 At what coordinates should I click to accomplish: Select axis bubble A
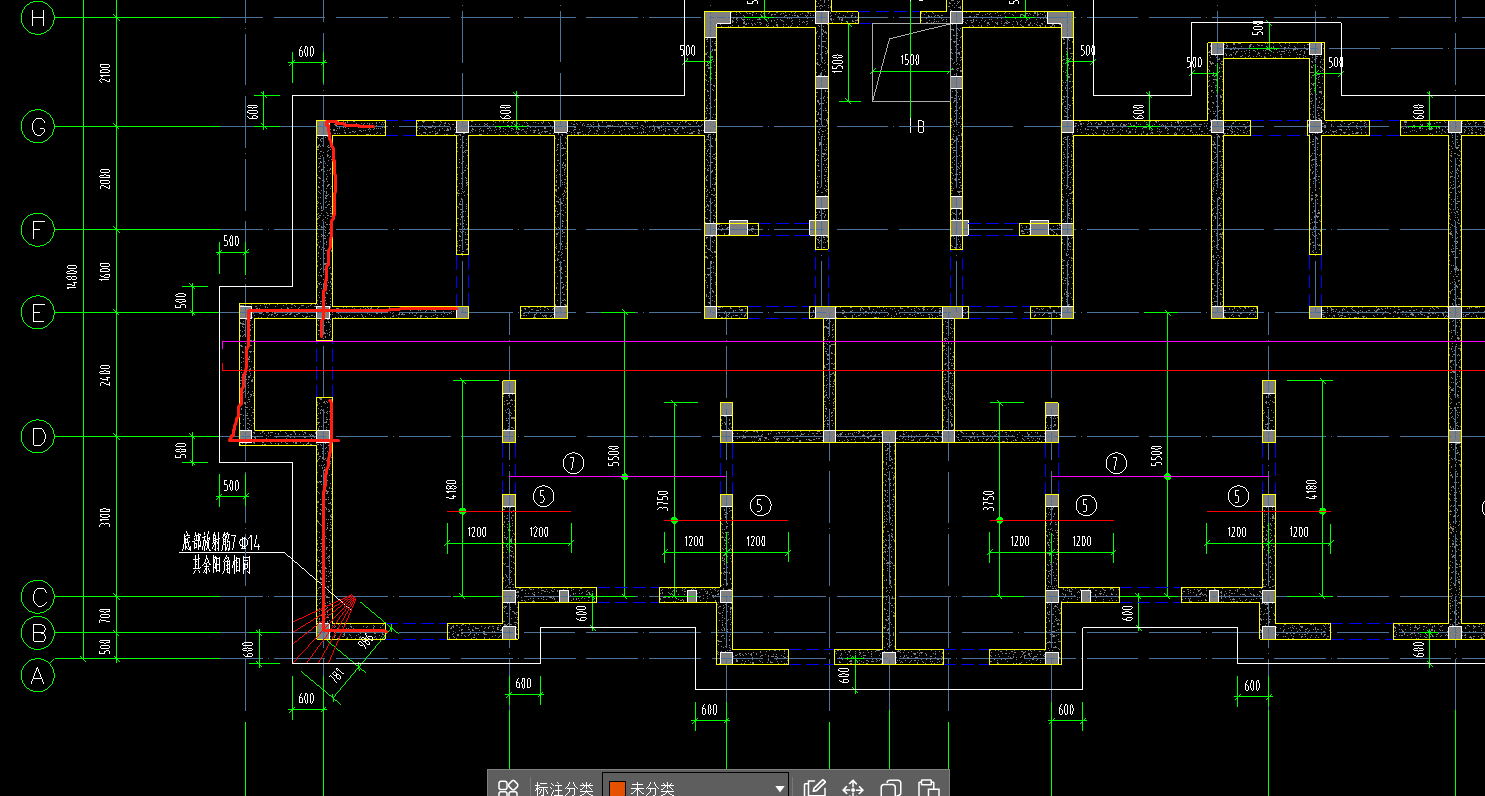[38, 675]
